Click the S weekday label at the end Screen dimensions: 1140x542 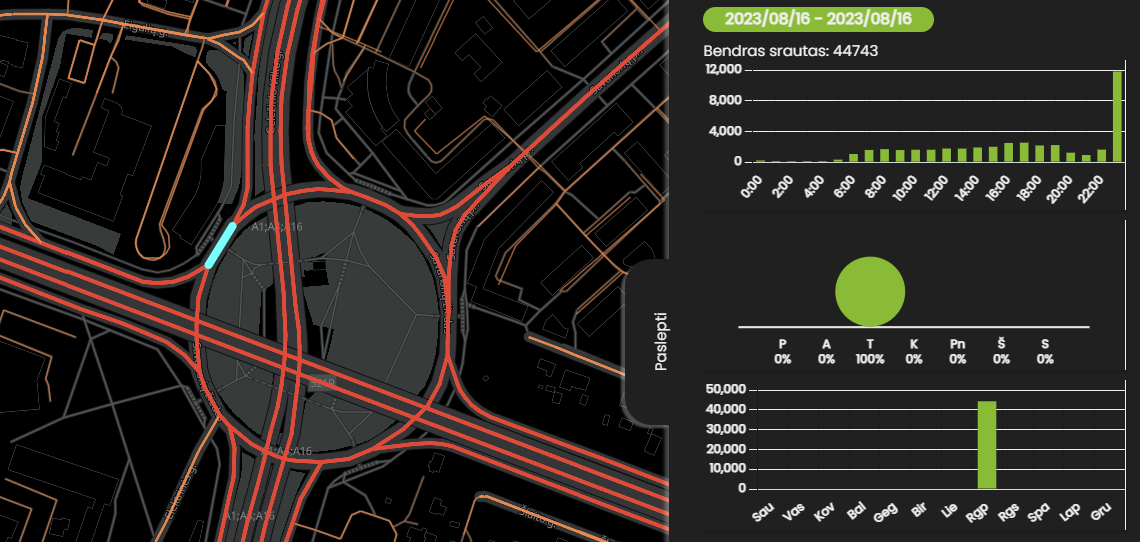pyautogui.click(x=1045, y=344)
